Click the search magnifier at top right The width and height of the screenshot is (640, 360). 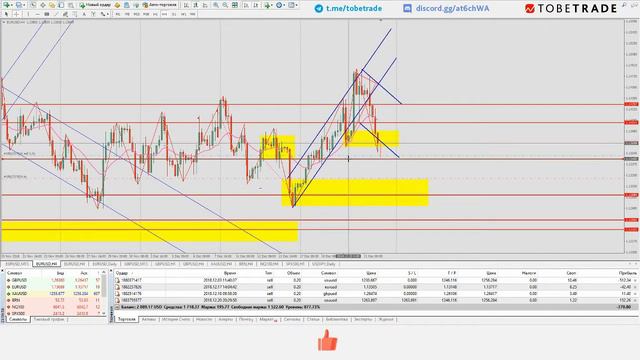click(x=624, y=5)
